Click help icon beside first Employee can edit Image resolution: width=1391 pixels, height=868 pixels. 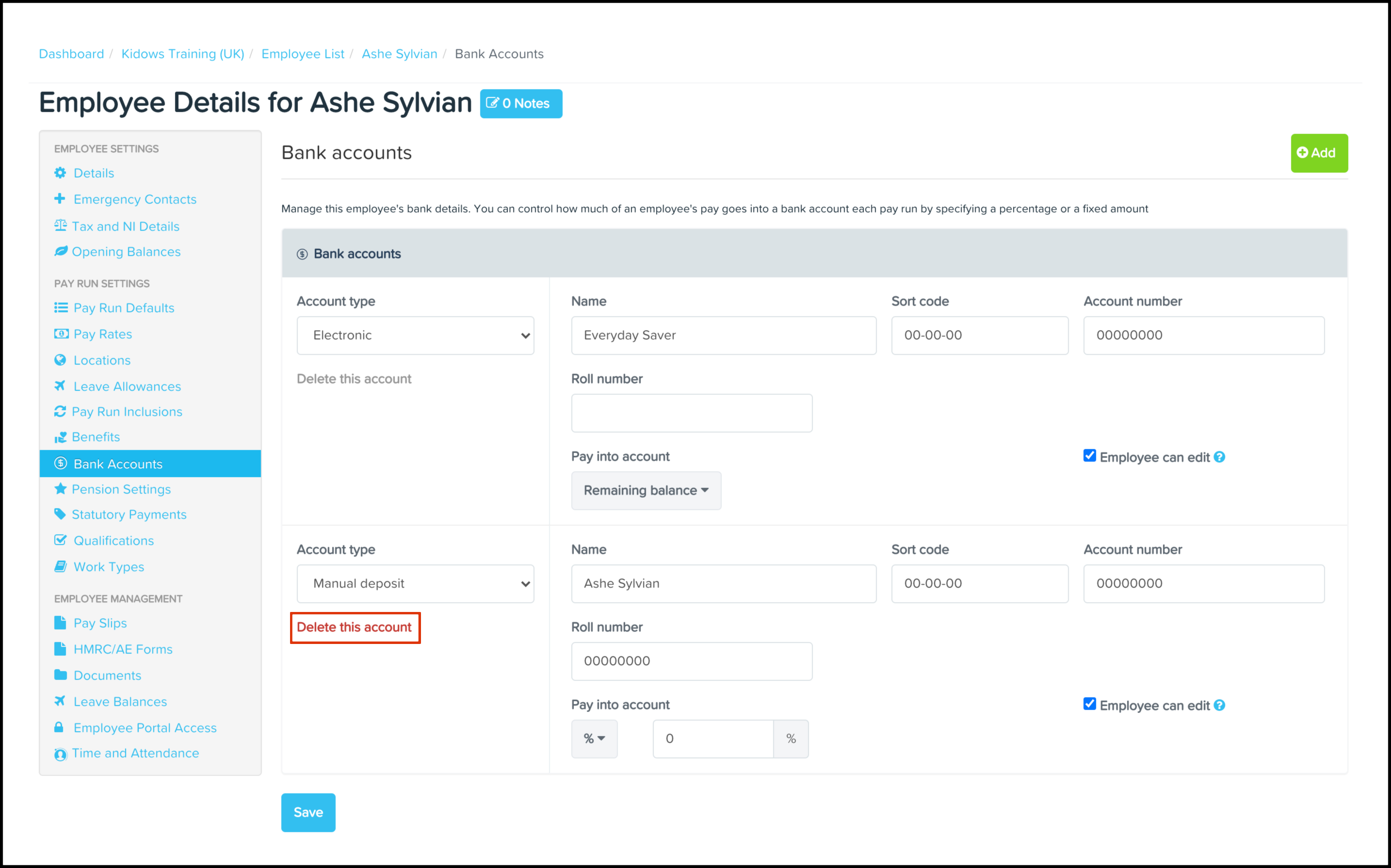(1220, 457)
